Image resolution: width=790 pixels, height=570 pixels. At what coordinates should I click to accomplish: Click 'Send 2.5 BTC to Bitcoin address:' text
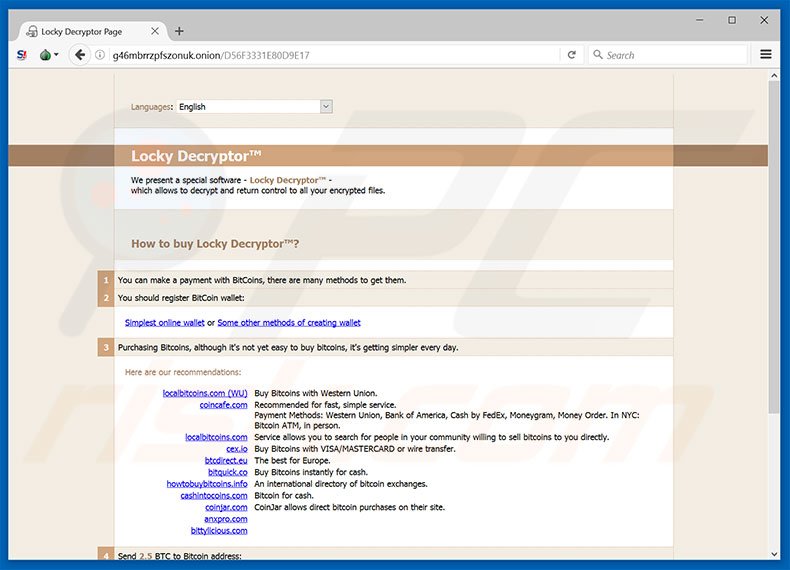[179, 556]
